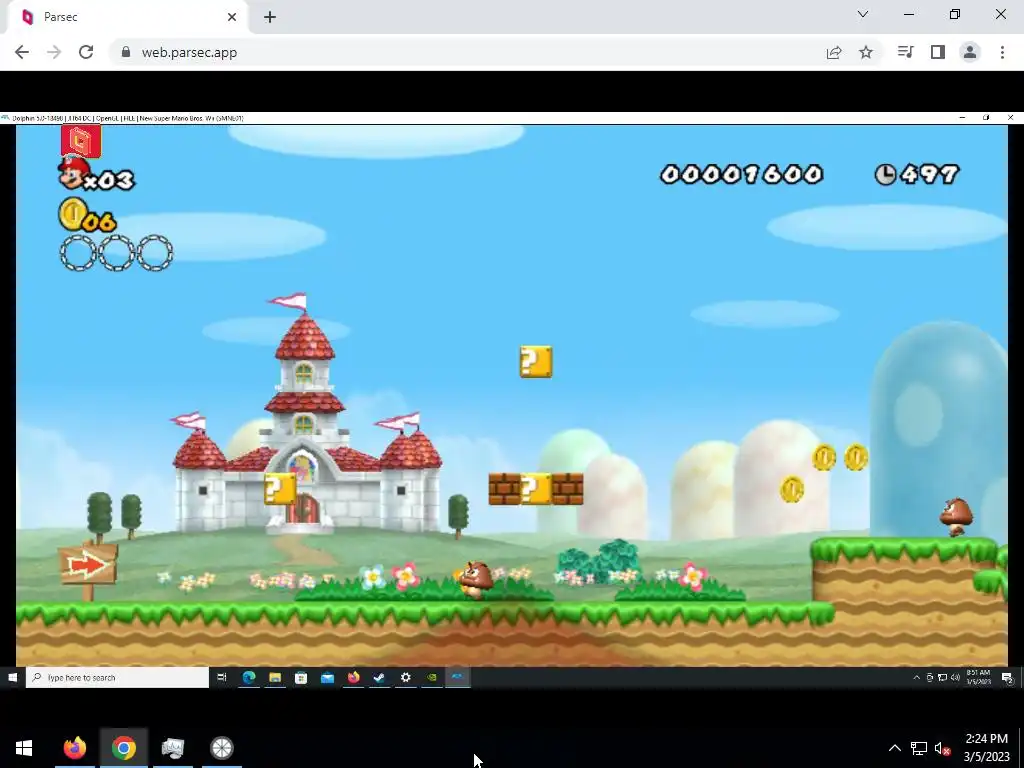Click the timer value 497
This screenshot has width=1024, height=768.
[x=929, y=174]
